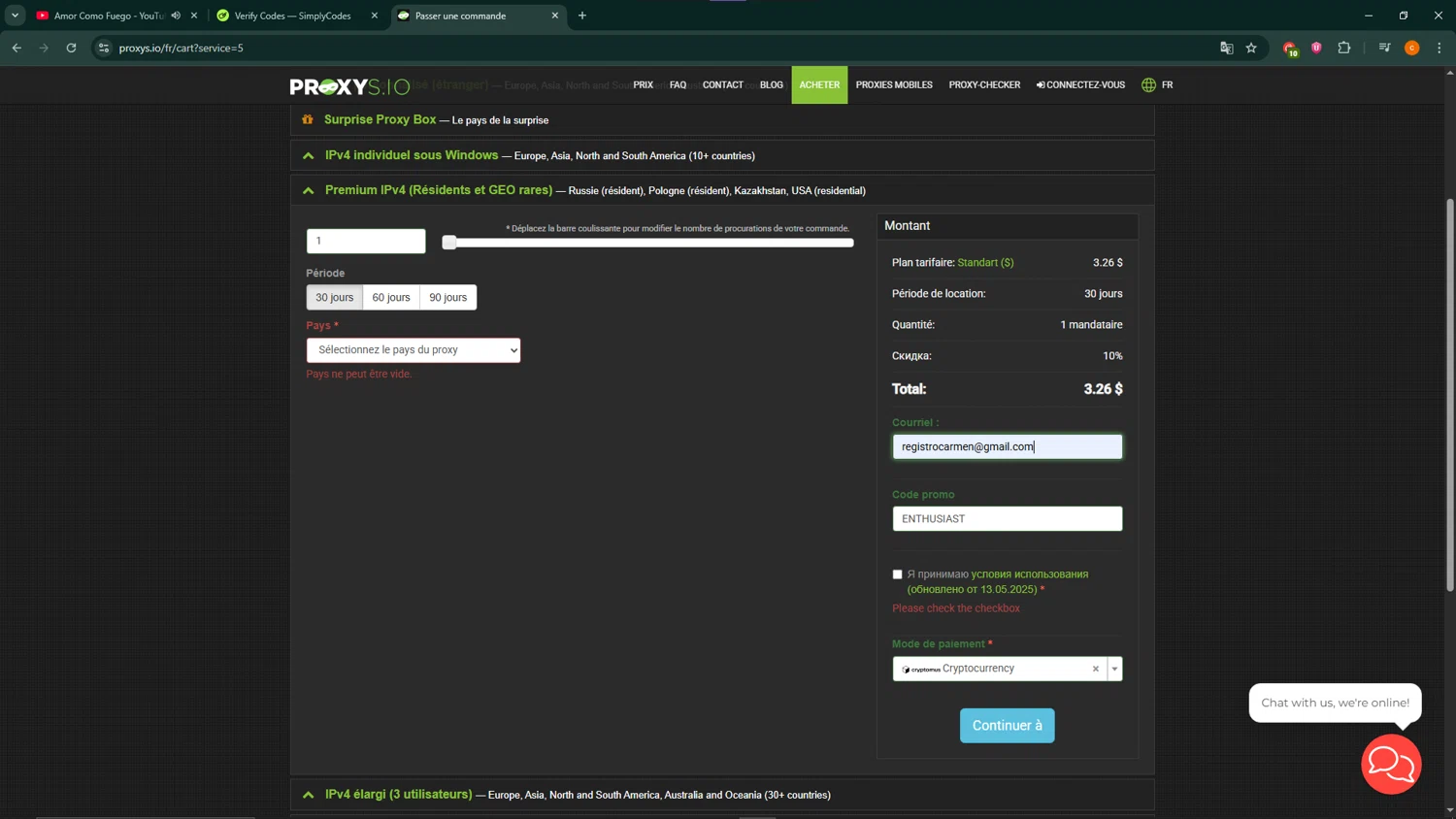
Task: Click the Chat with us, we're online bubble
Action: (1335, 703)
